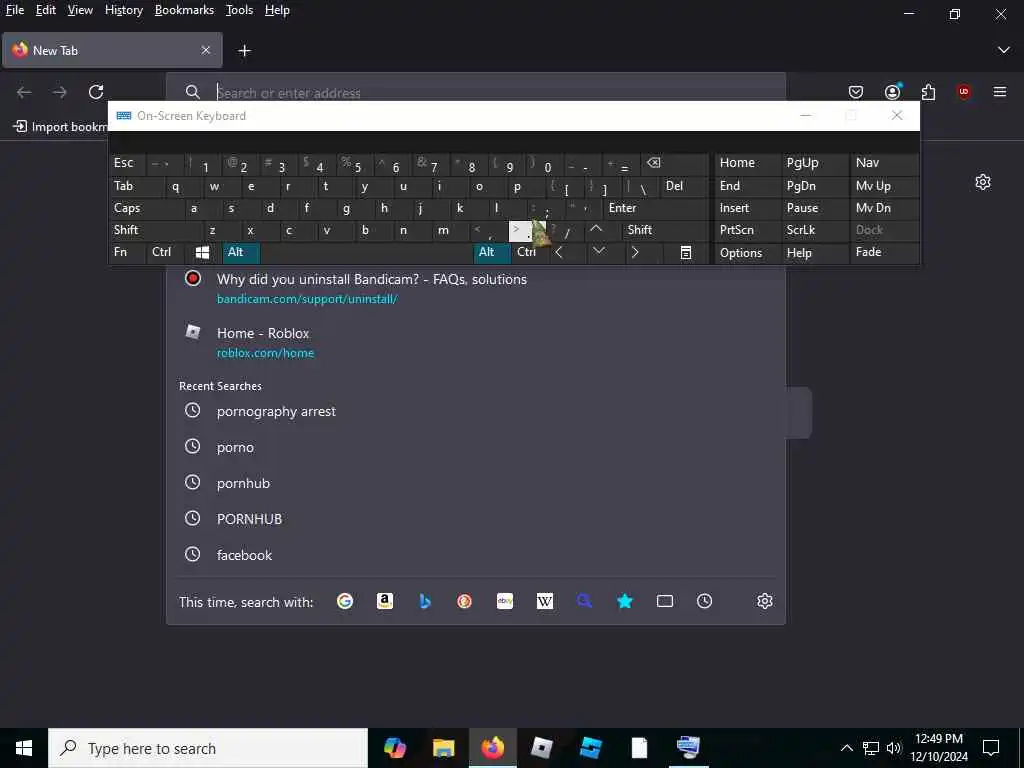Toggle the right Alt key
This screenshot has width=1024, height=768.
(x=492, y=252)
